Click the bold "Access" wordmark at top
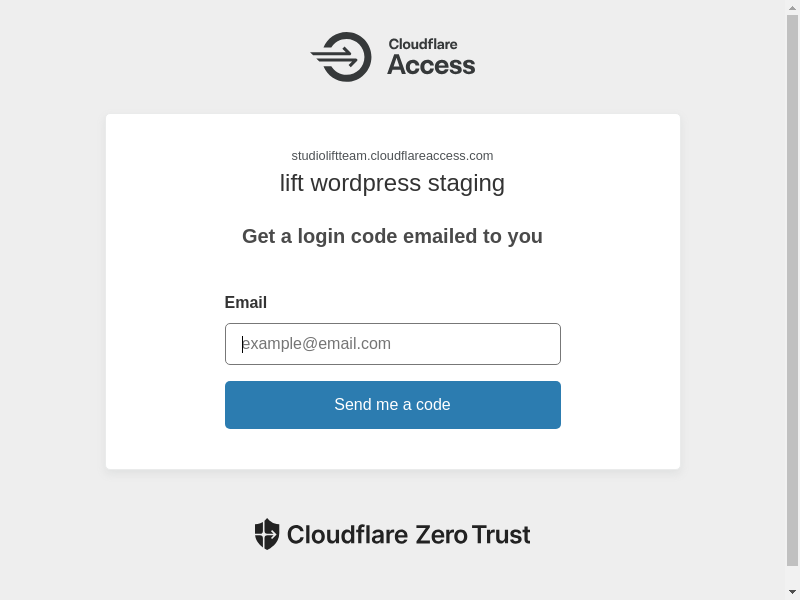The width and height of the screenshot is (800, 600). (431, 66)
